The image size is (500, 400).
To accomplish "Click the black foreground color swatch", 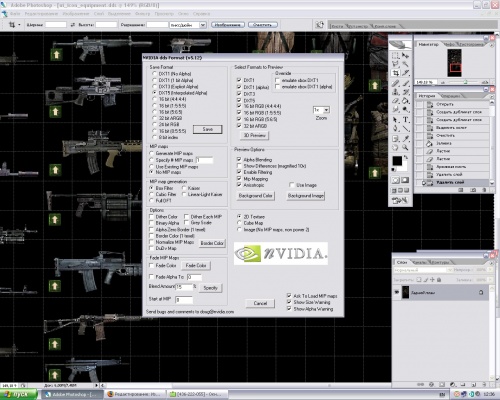I will [397, 161].
